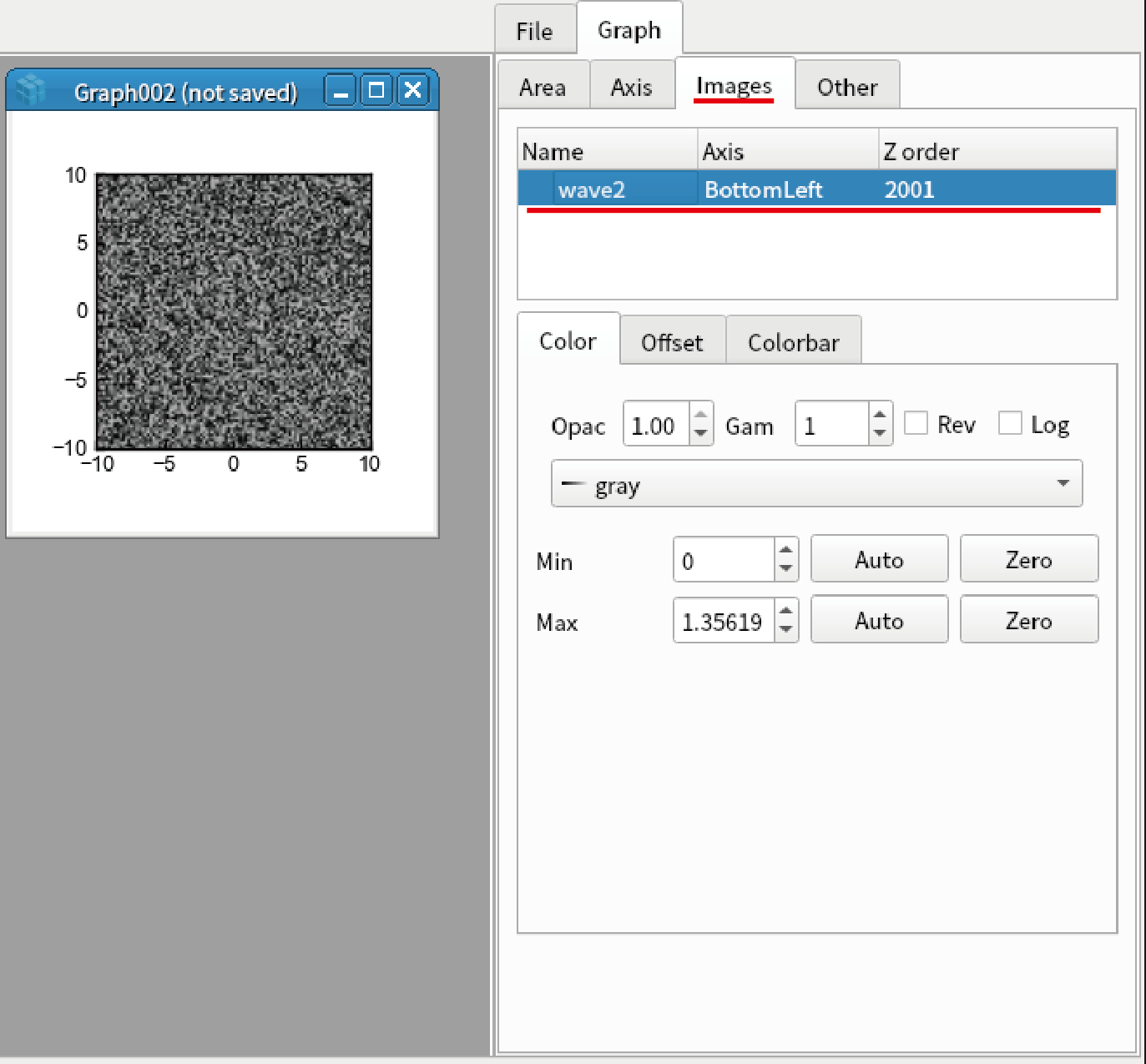Select the Color sub-tab
The image size is (1146, 1064).
568,340
